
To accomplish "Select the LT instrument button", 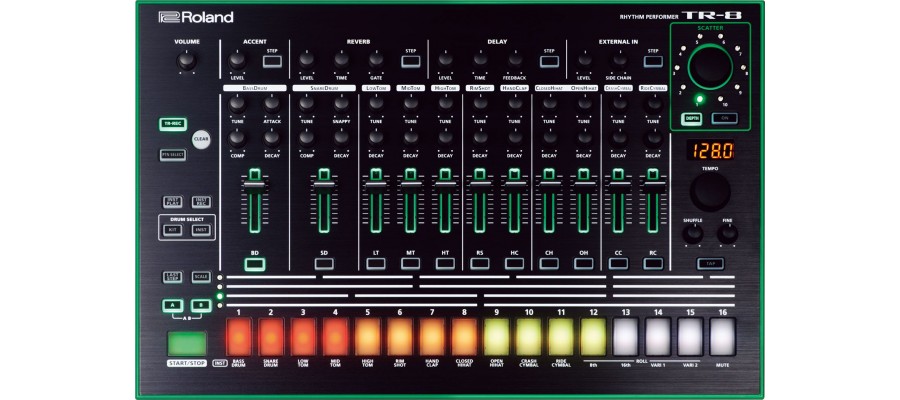I will [x=376, y=264].
